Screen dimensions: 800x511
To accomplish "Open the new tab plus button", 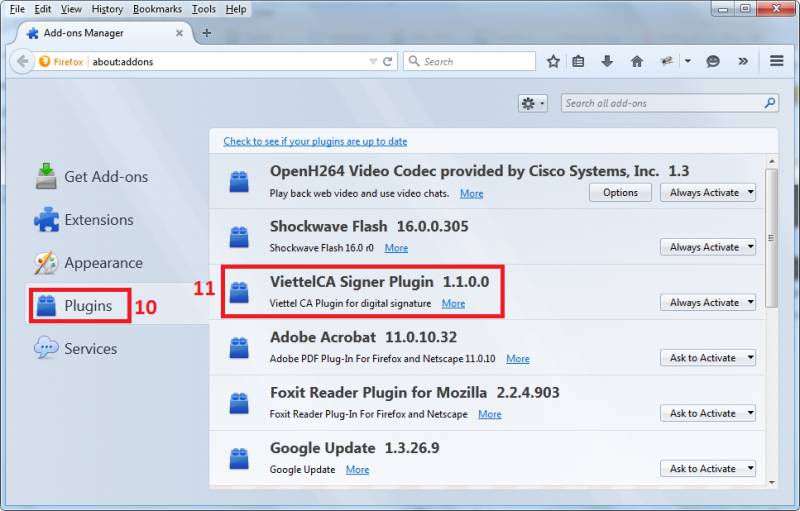I will click(207, 33).
